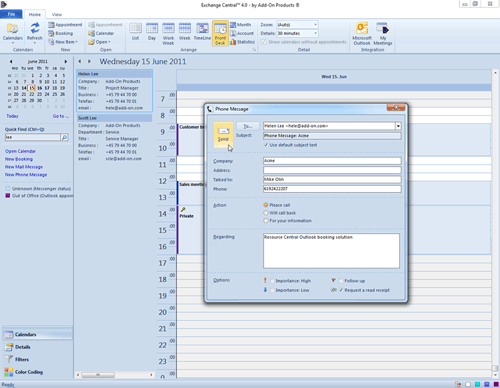Open the Statistics view

click(x=243, y=42)
